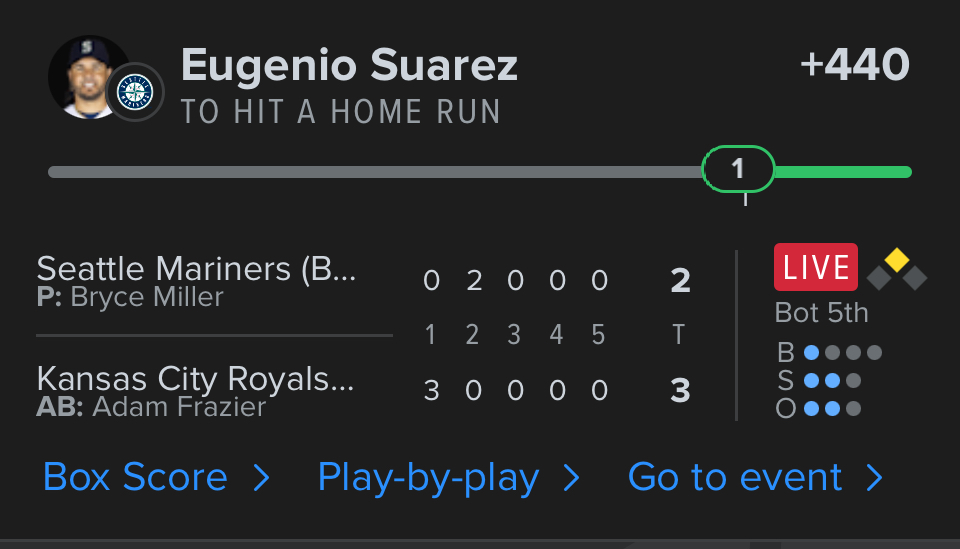Click the red LIVE badge

pyautogui.click(x=816, y=267)
